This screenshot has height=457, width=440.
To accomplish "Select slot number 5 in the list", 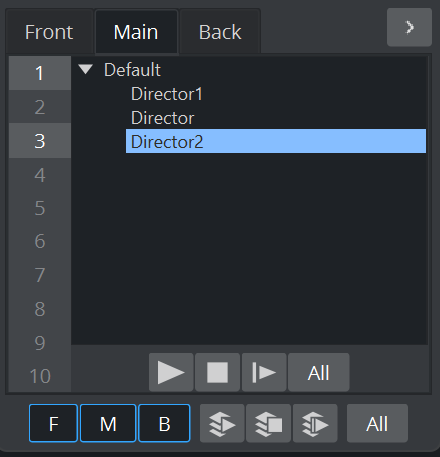I will 40,208.
